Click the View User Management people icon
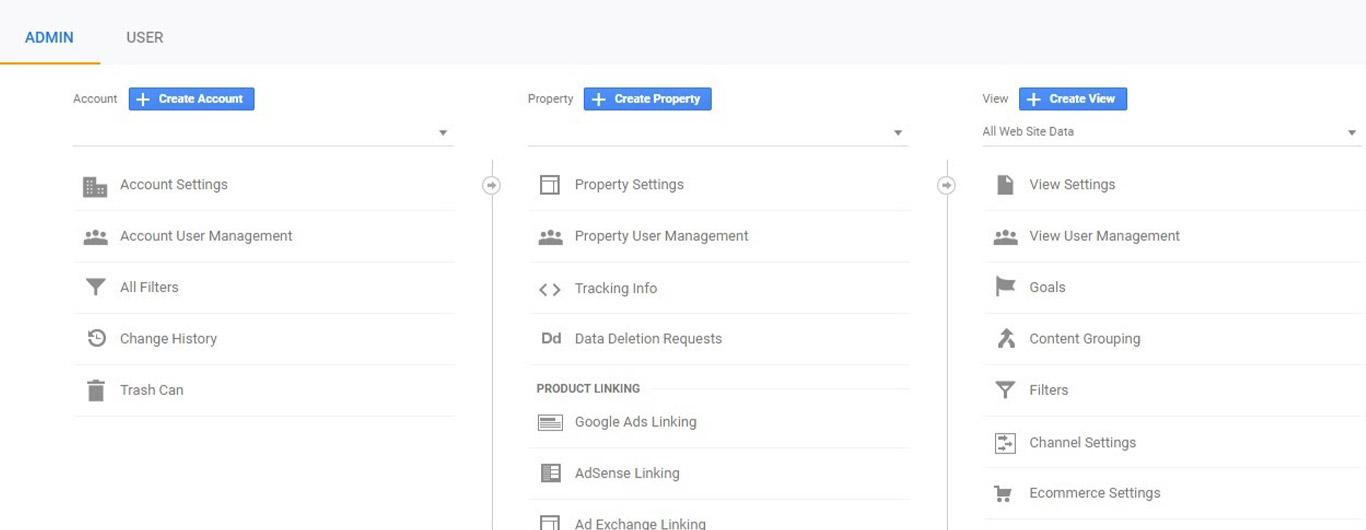1366x530 pixels. 1005,237
